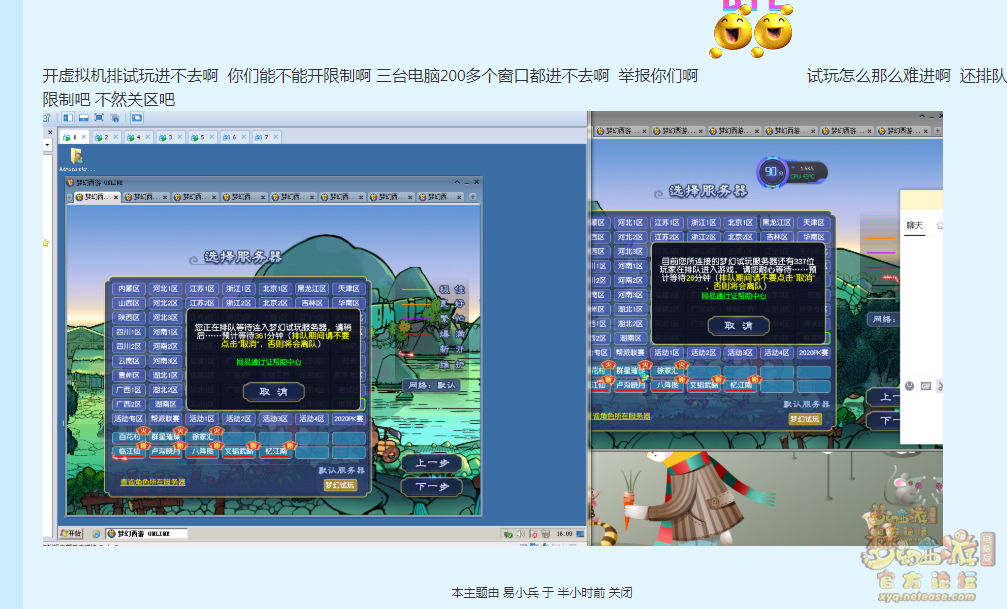The height and width of the screenshot is (609, 1007).
Task: Open 查询角色所在服务器 link in VM game
Action: click(153, 482)
